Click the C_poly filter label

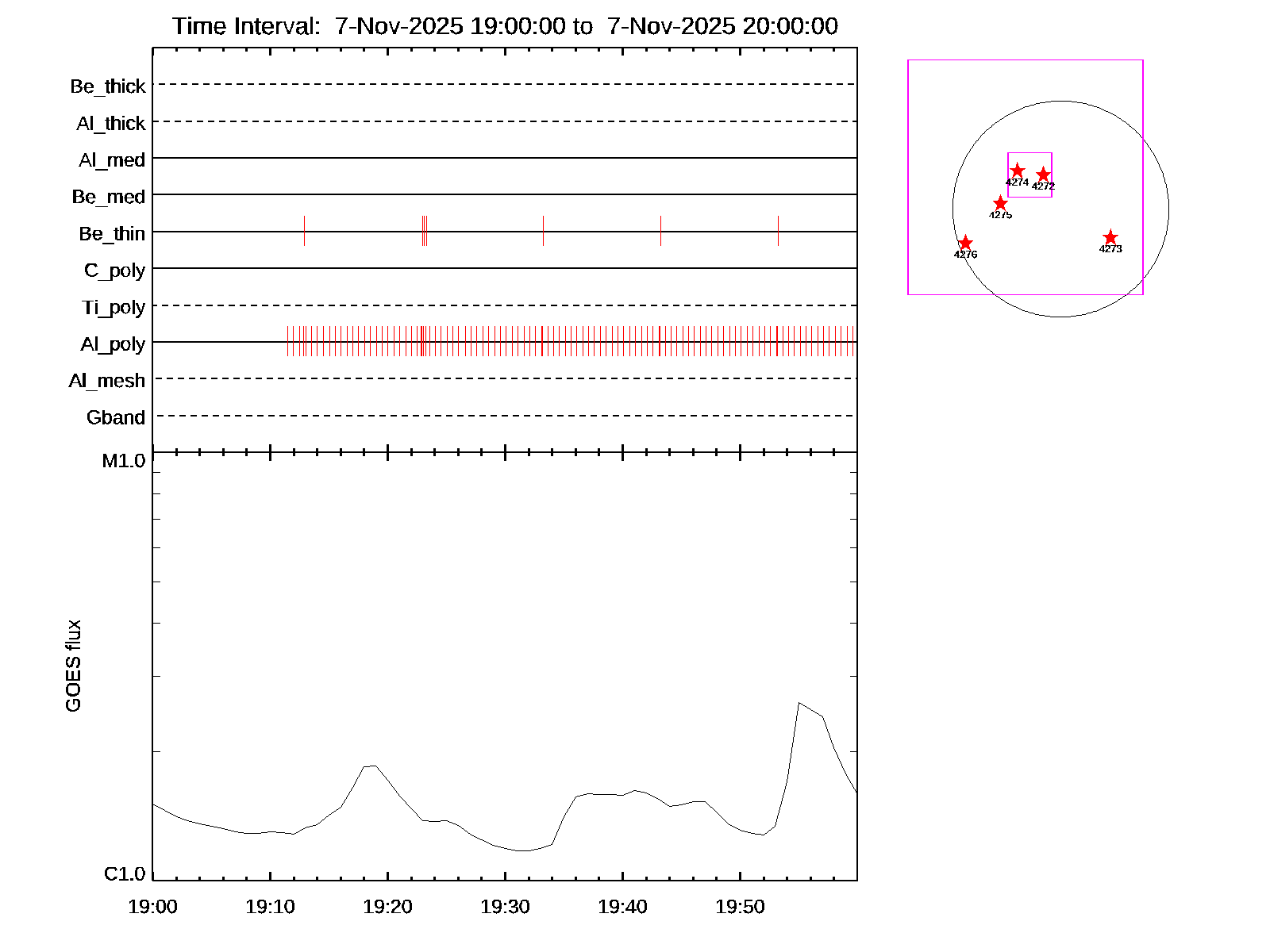click(115, 271)
